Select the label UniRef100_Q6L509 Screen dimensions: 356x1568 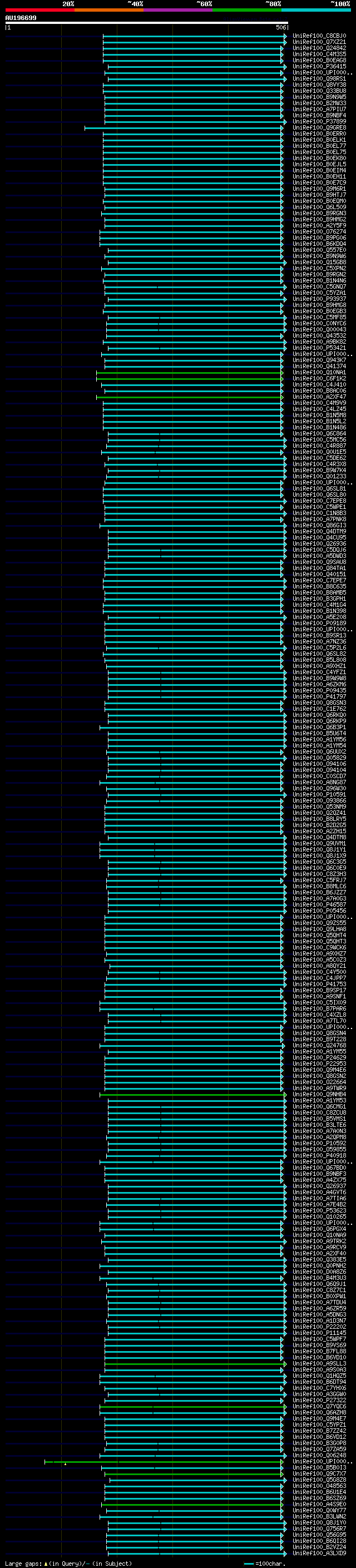tap(319, 207)
